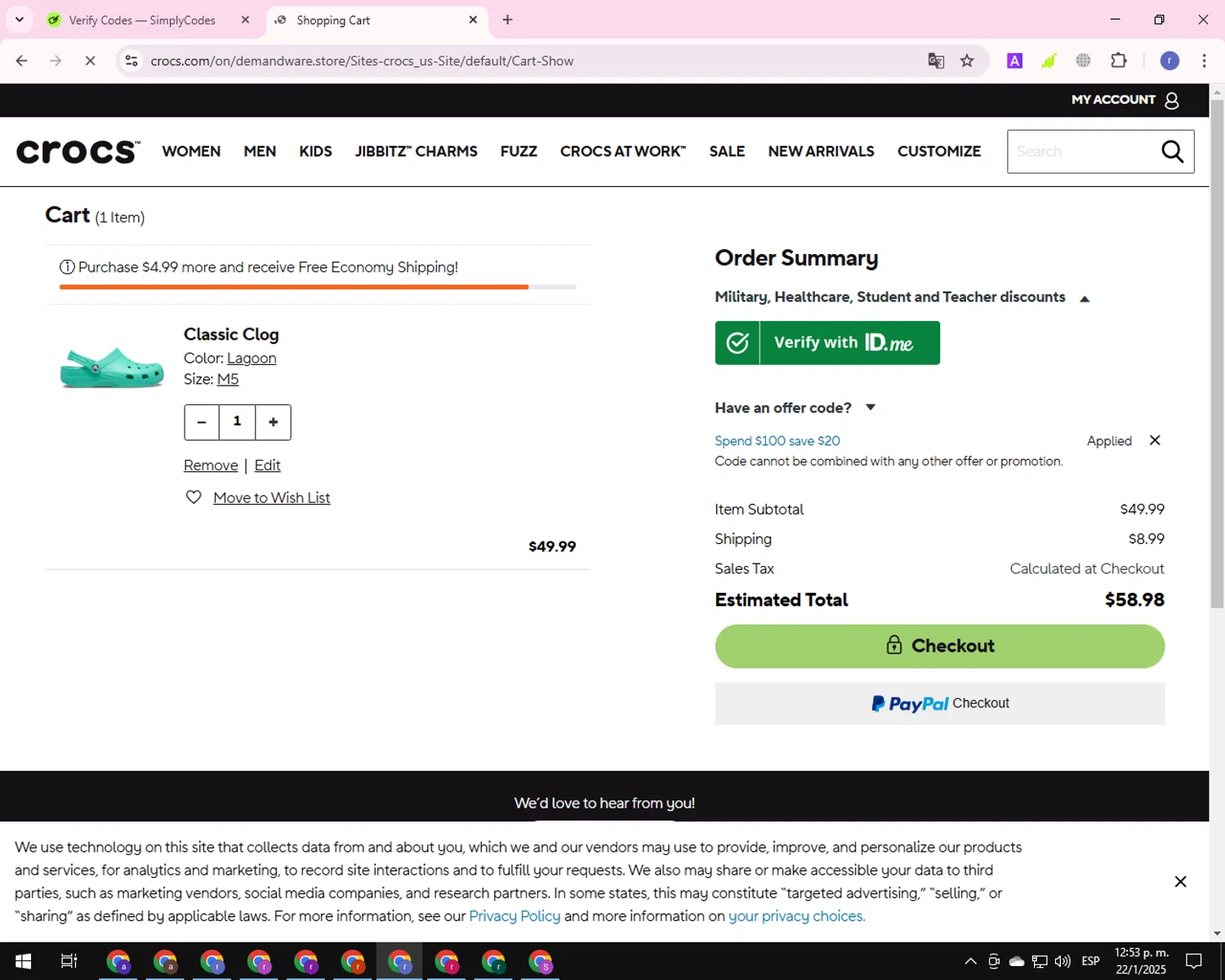Open the Chrome profile avatar

pyautogui.click(x=1169, y=60)
